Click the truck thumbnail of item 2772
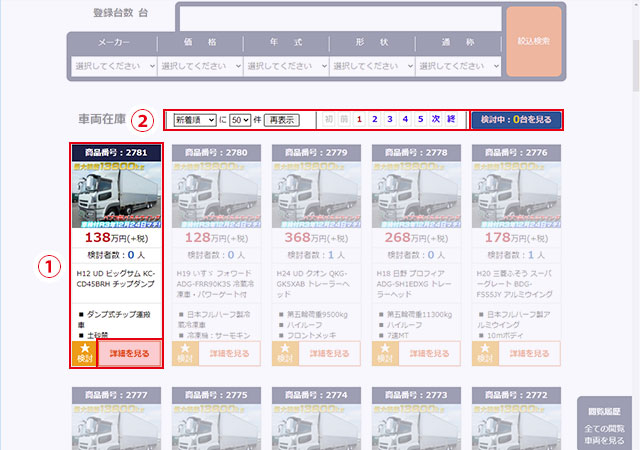Image resolution: width=640 pixels, height=450 pixels. tap(516, 427)
